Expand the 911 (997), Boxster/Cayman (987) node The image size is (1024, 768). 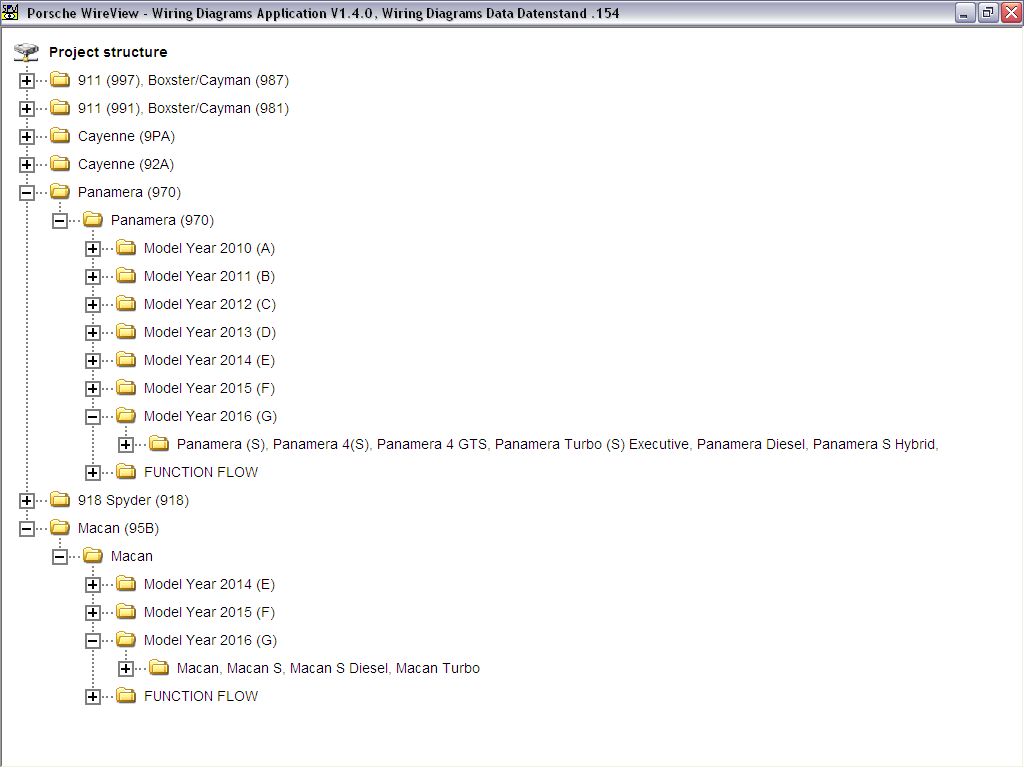(27, 81)
